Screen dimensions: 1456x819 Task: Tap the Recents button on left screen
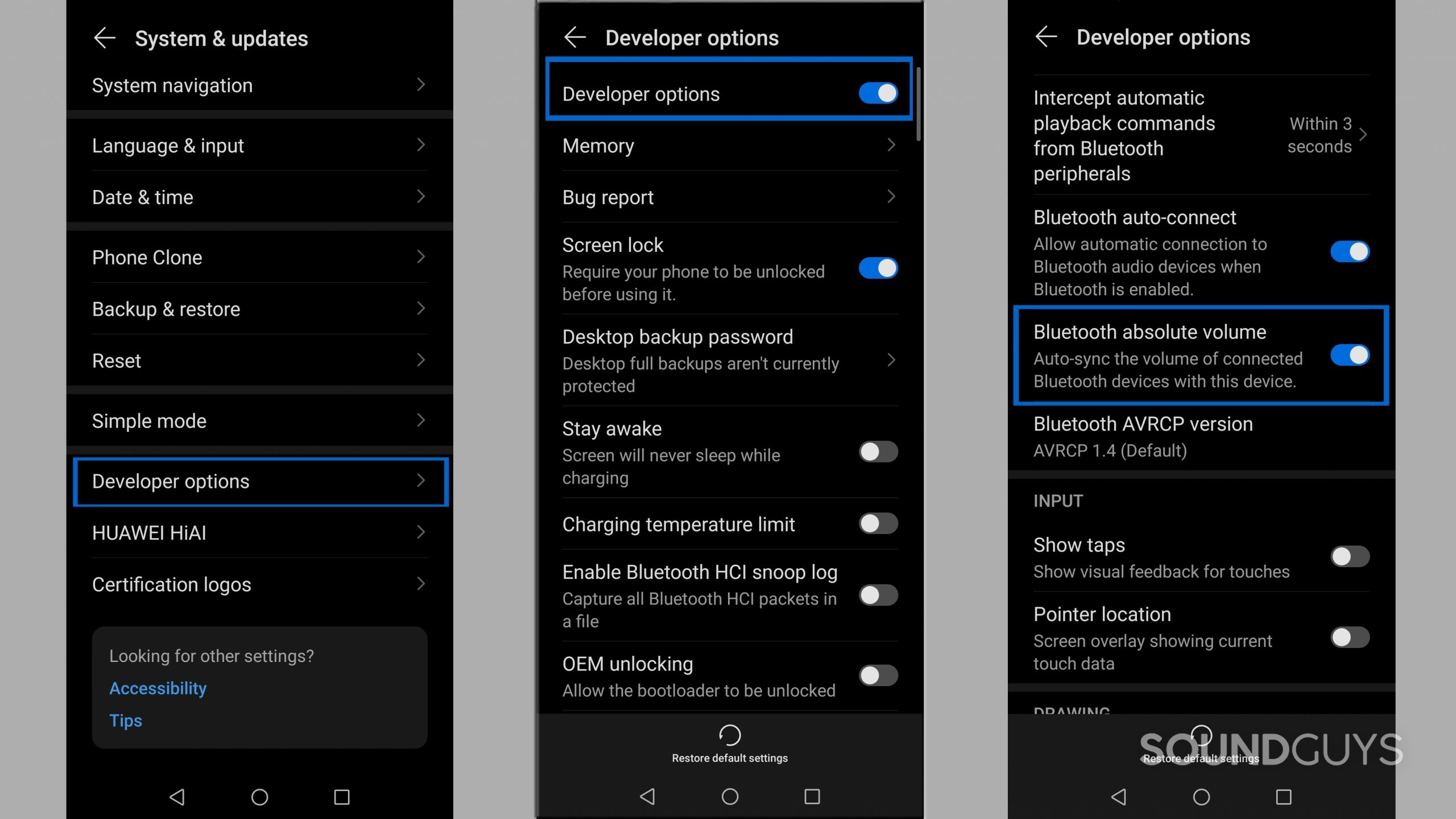[341, 797]
